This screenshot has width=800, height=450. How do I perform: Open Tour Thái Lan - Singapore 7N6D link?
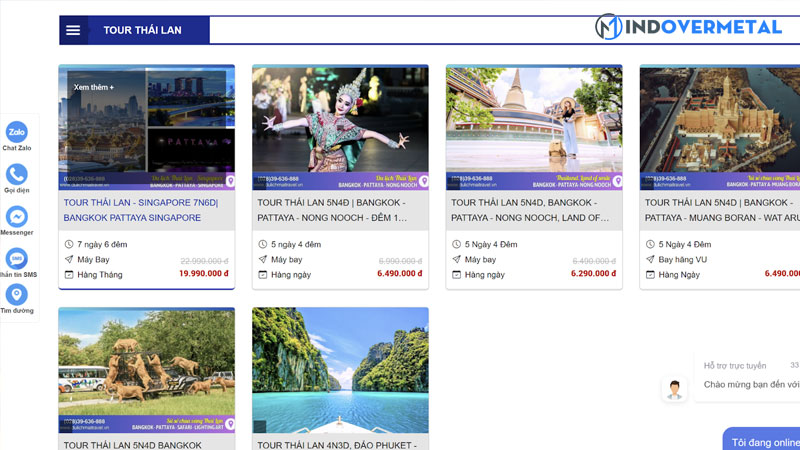coord(141,210)
